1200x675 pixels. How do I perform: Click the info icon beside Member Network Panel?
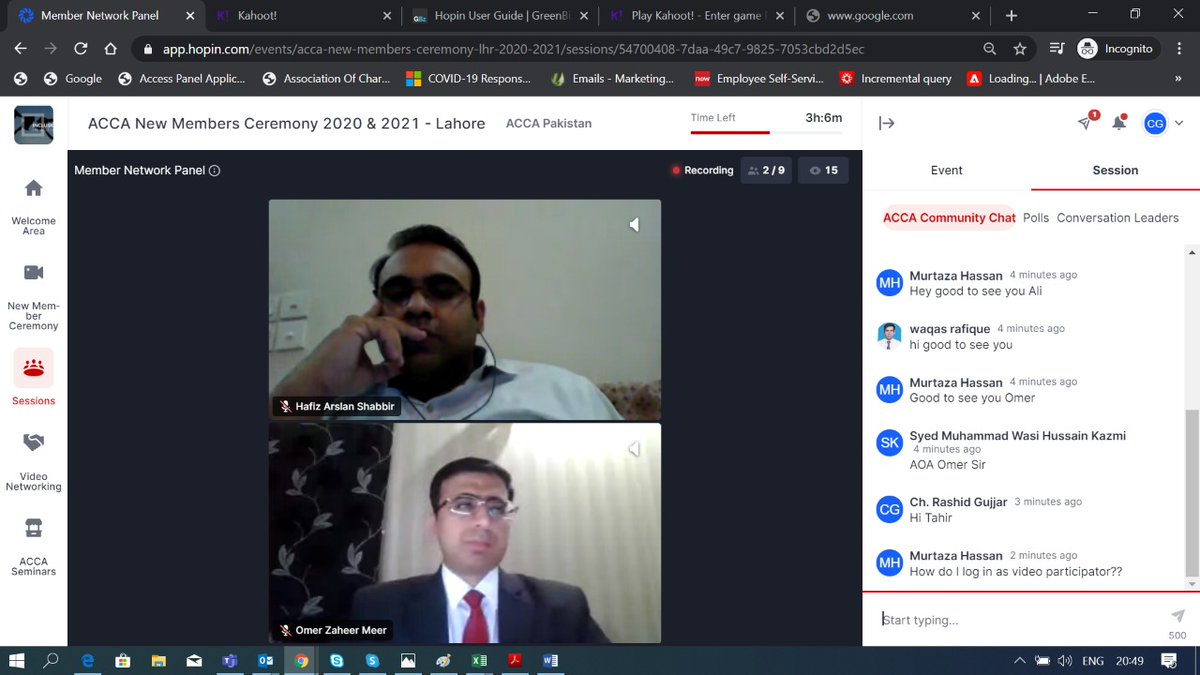coord(214,171)
